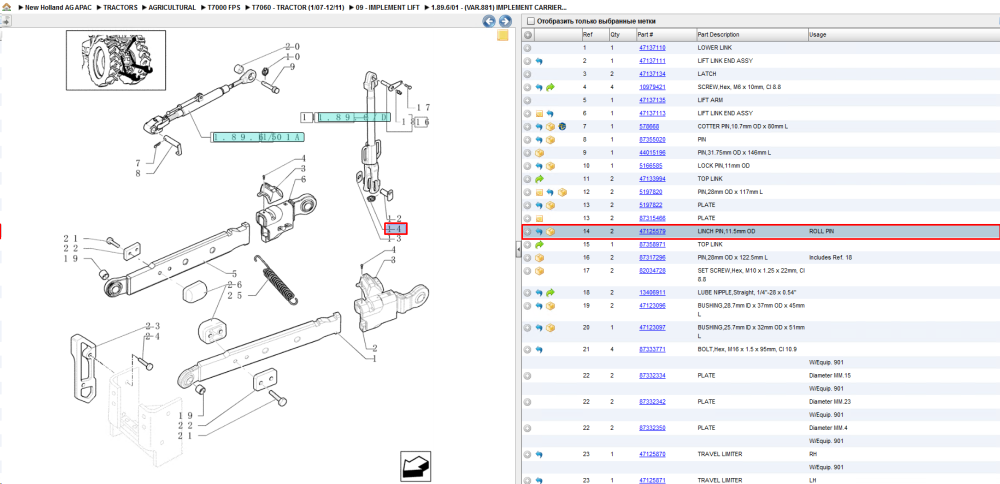Image resolution: width=1000 pixels, height=484 pixels.
Task: Click blue arrow icon for part 10979421
Action: click(539, 87)
